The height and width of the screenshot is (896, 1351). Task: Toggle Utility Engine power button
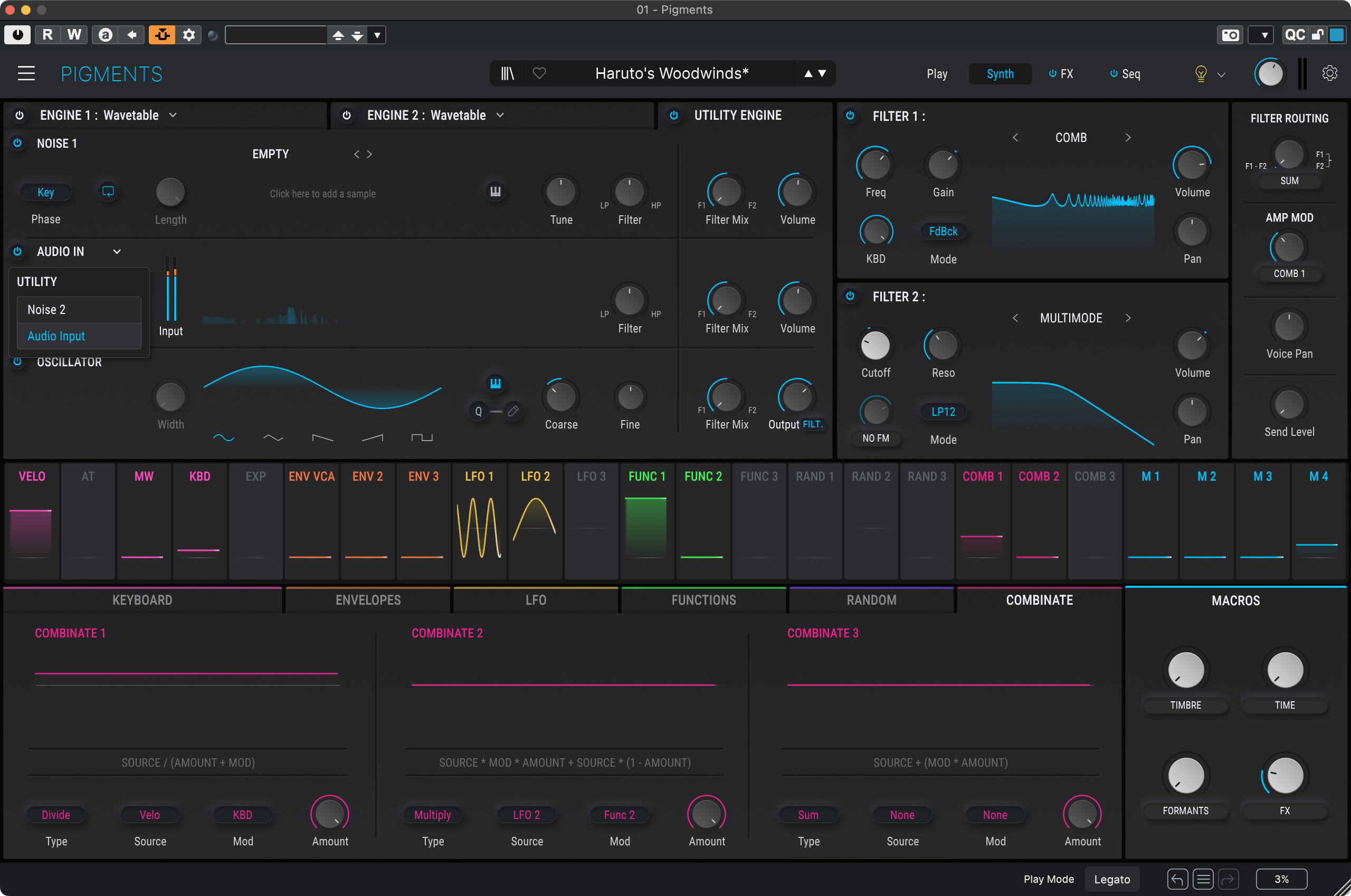click(x=674, y=115)
